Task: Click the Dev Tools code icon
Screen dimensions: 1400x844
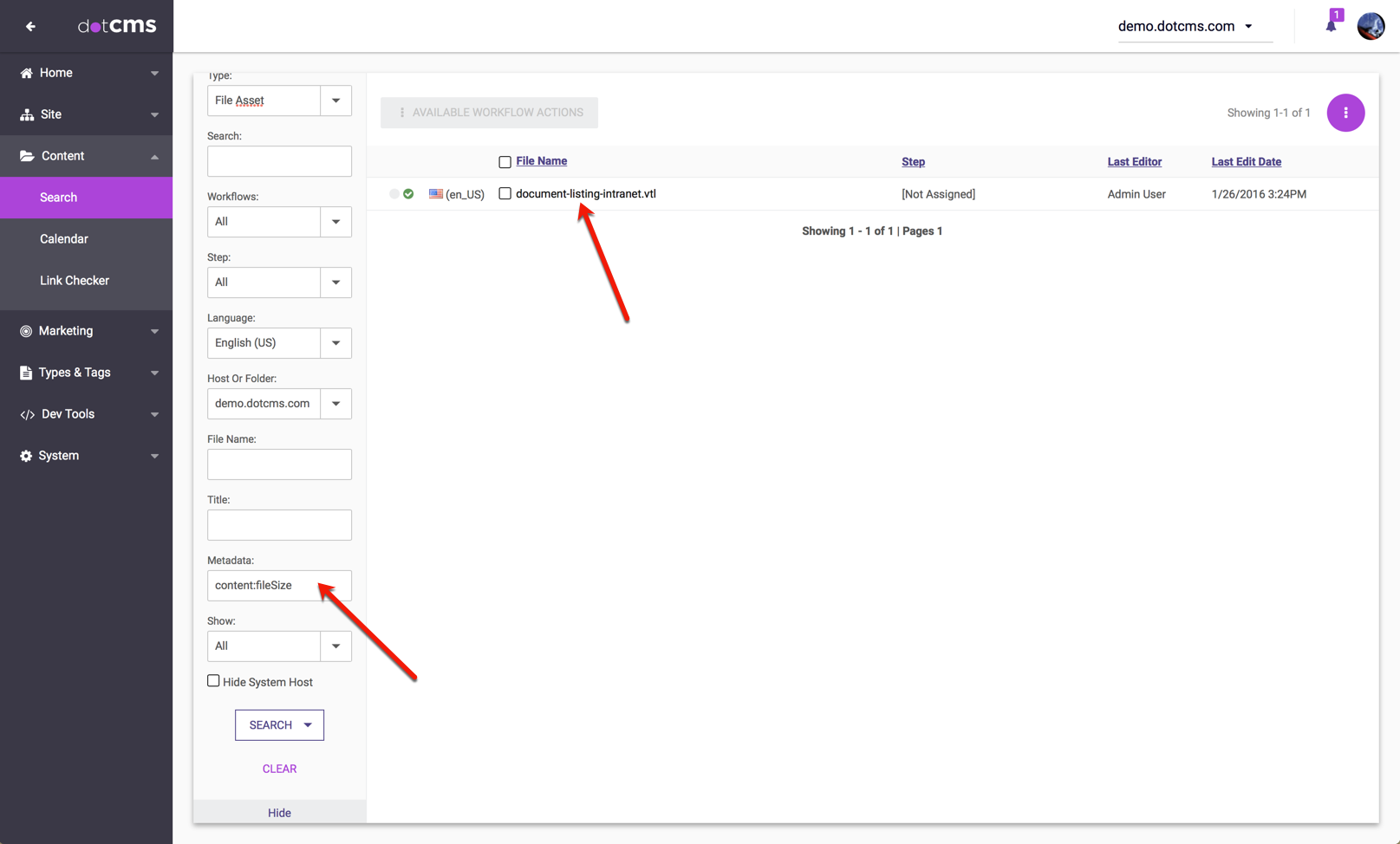Action: (27, 414)
